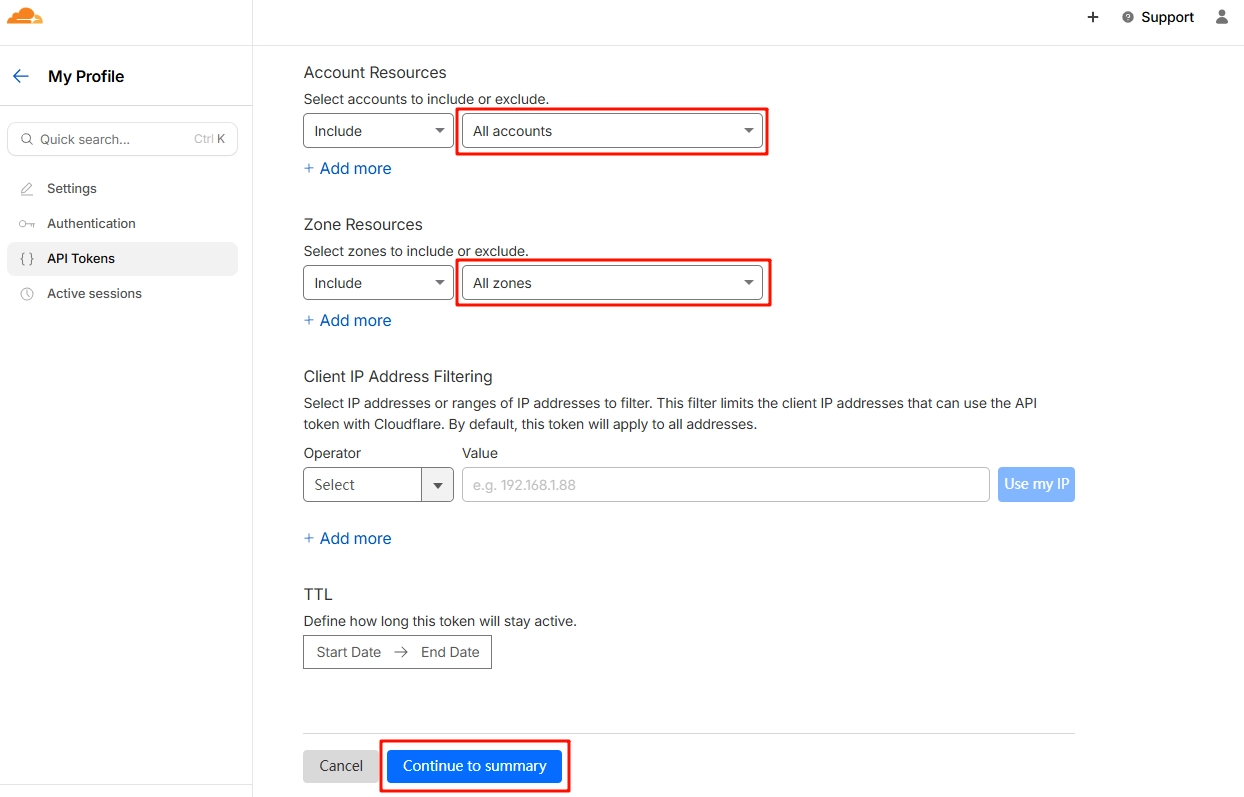Click Add more under Zone Resources
This screenshot has height=797, width=1244.
tap(348, 321)
